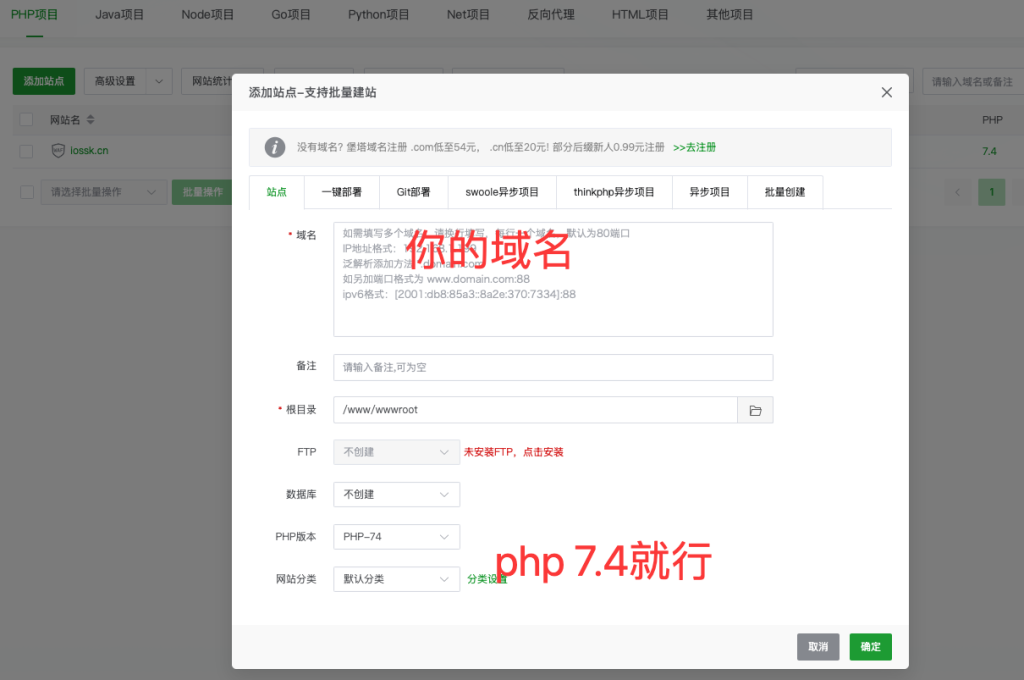The width and height of the screenshot is (1024, 680).
Task: Switch to the 批量创建 tab
Action: [x=786, y=191]
